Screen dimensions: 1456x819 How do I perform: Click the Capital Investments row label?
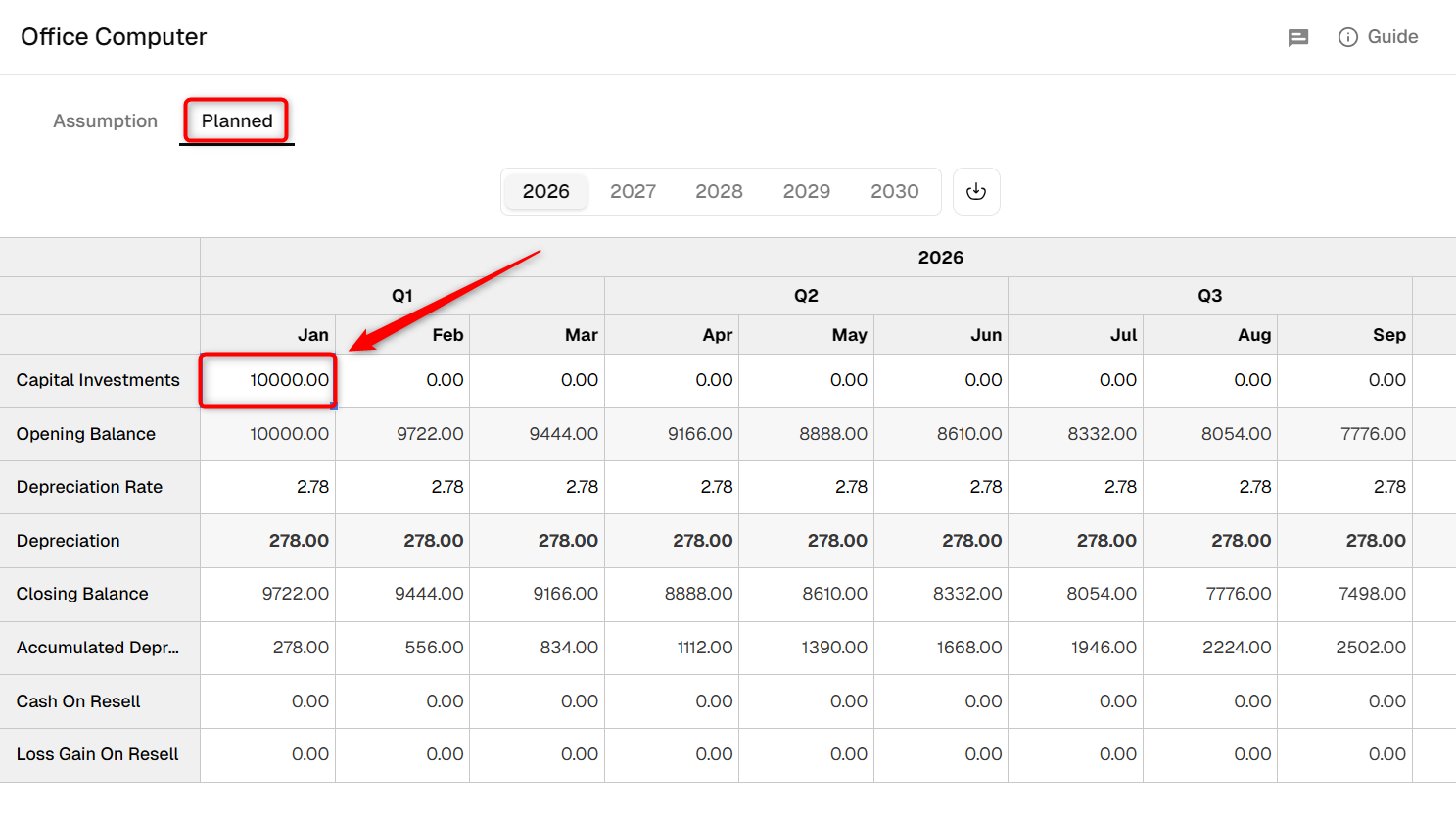pos(98,380)
